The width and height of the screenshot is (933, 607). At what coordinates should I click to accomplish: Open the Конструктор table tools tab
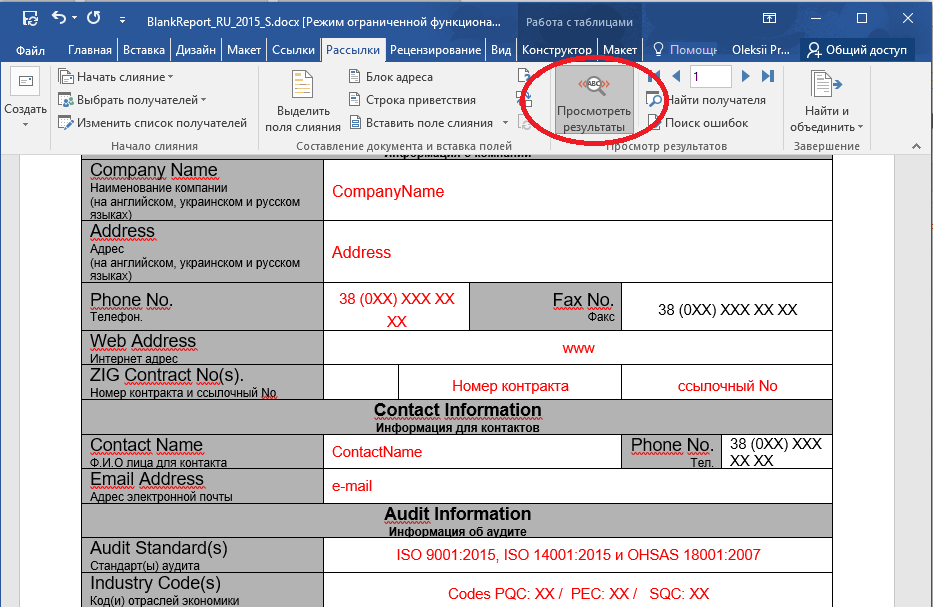pyautogui.click(x=557, y=50)
